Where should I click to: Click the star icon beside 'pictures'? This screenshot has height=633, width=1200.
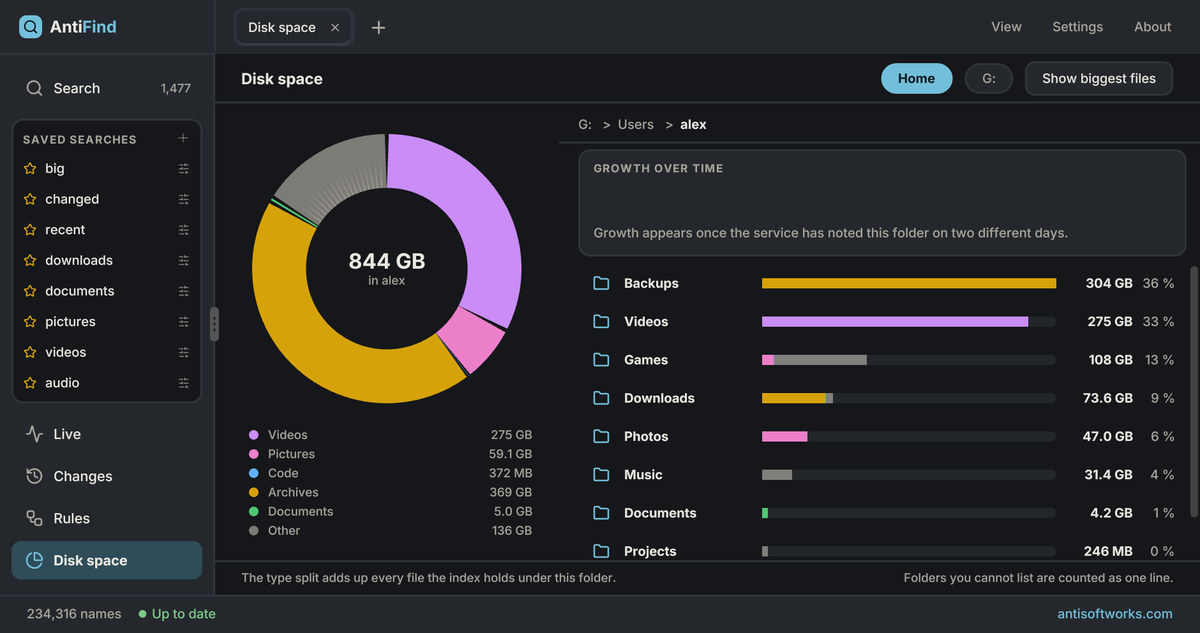coord(30,322)
